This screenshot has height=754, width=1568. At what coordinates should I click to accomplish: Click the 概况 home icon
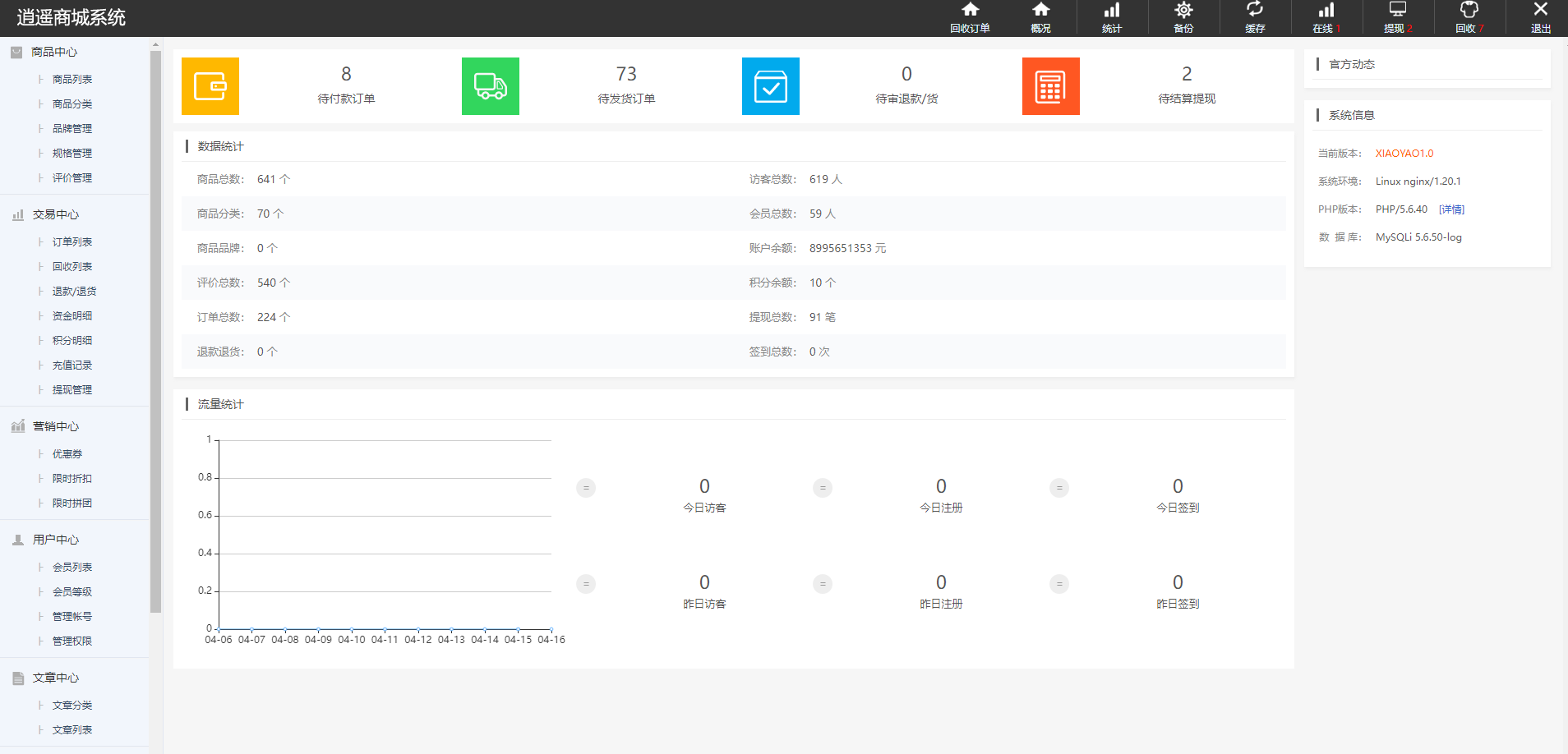coord(1040,17)
